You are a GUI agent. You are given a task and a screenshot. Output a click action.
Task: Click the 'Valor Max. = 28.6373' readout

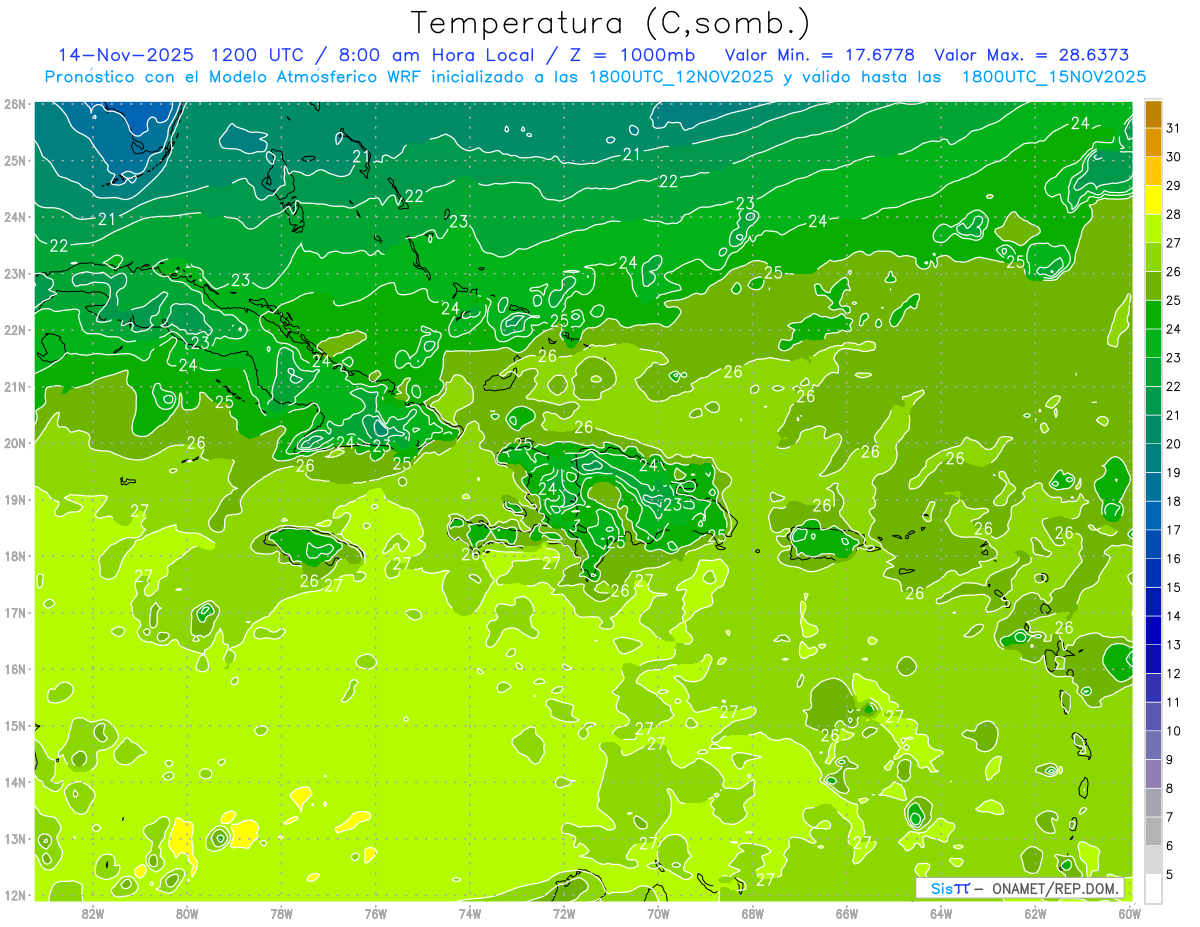(1031, 55)
